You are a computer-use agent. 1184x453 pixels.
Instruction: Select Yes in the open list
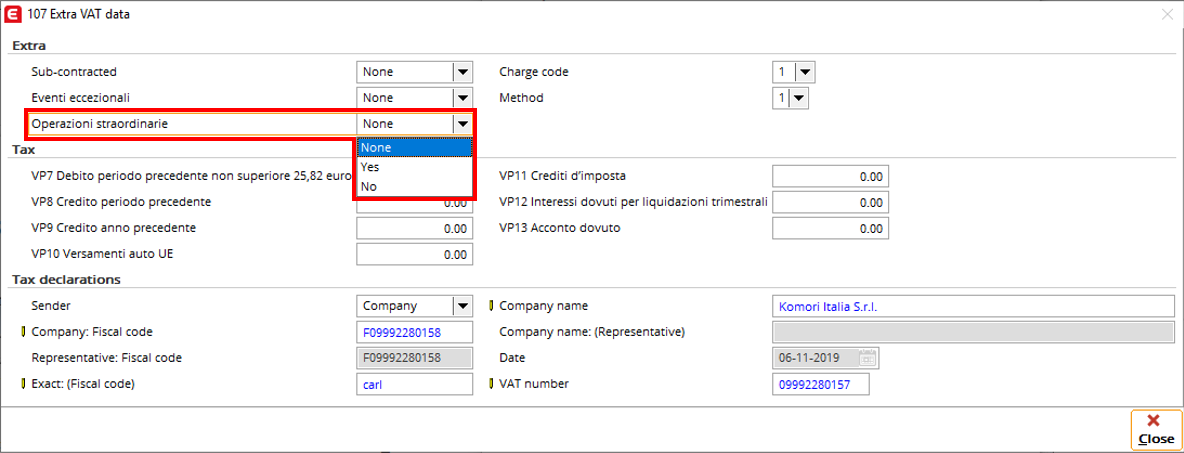tap(415, 167)
